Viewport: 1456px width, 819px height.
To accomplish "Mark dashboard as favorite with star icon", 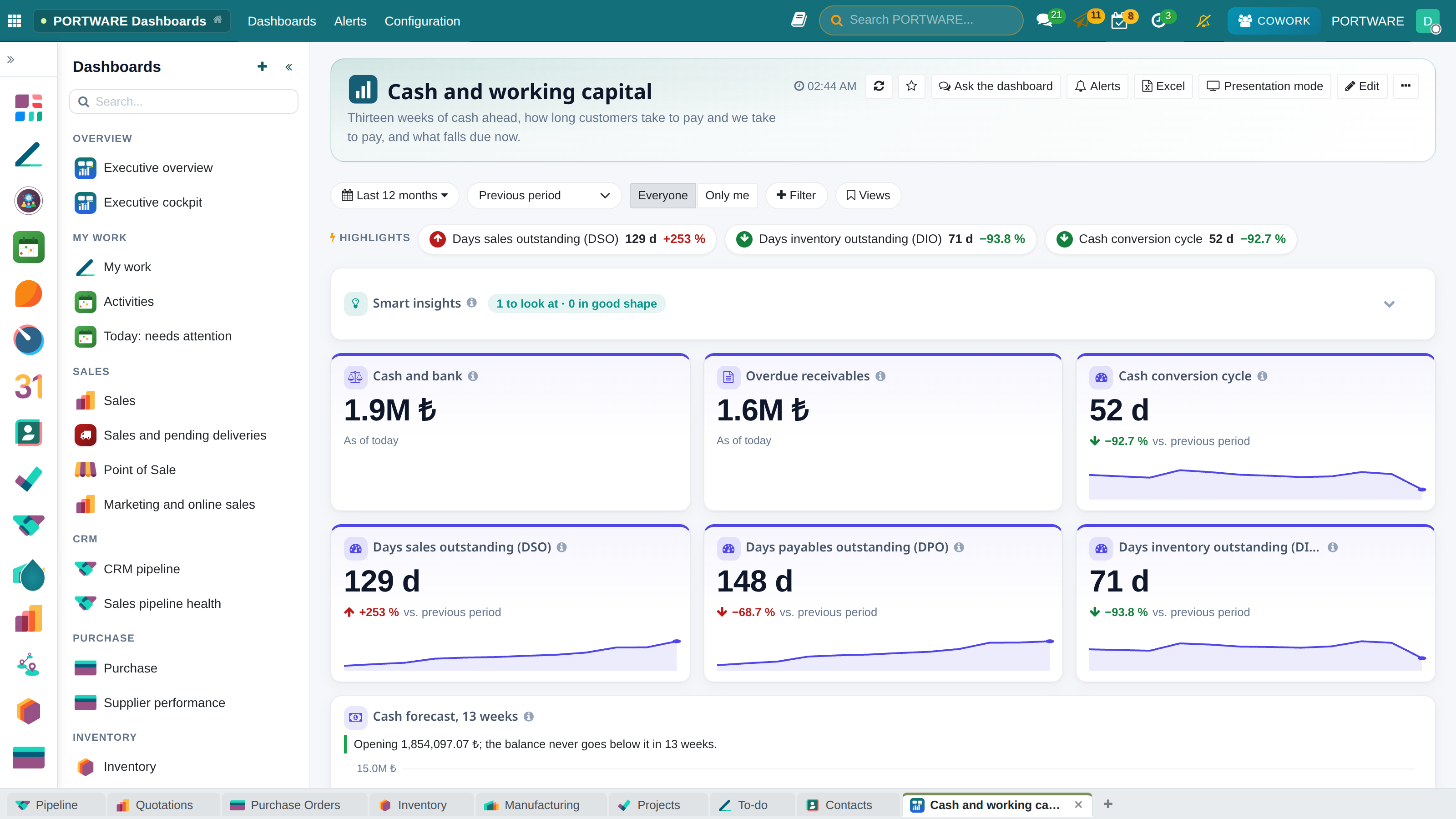I will 911,86.
